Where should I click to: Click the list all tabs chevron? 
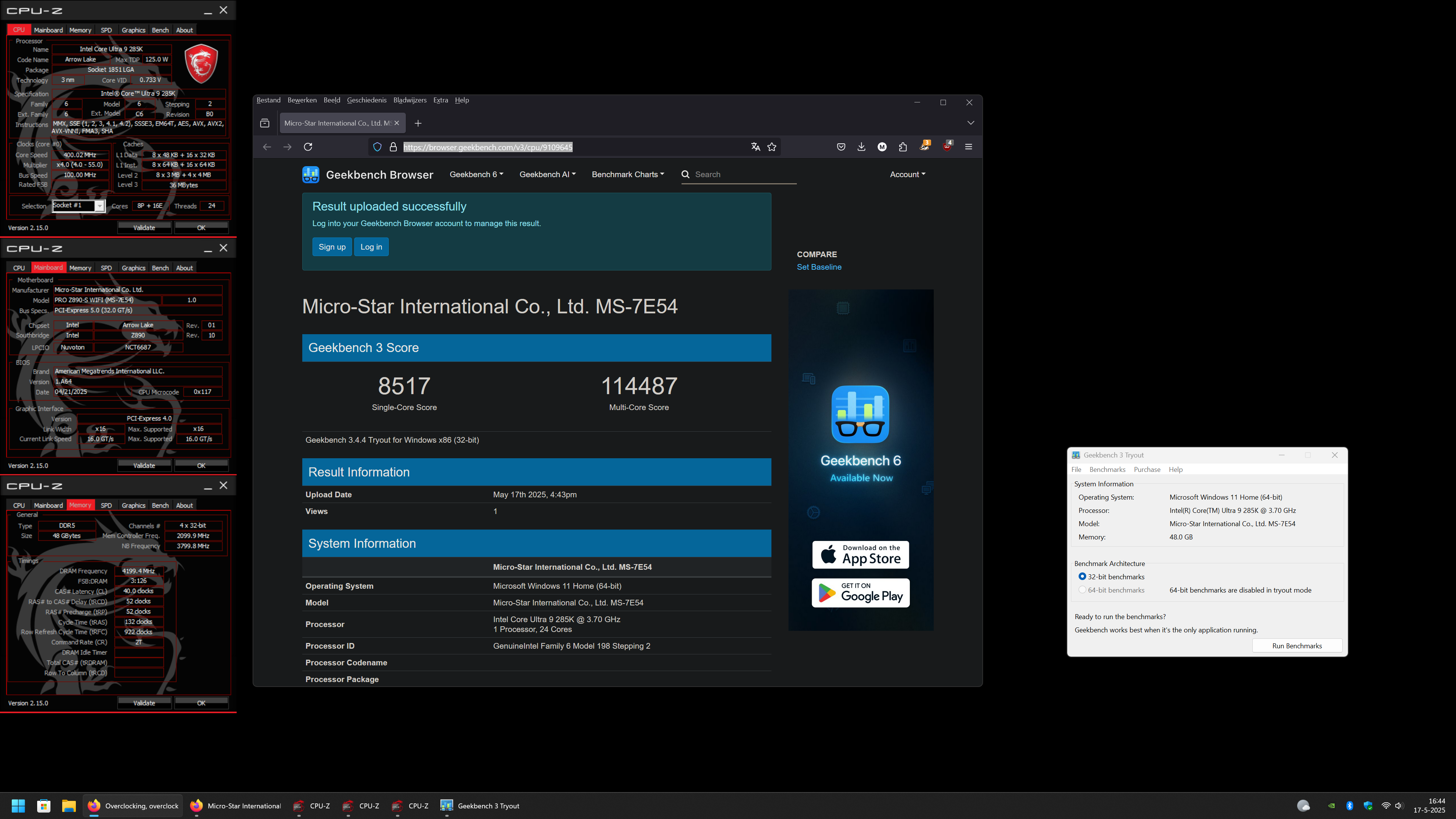971,123
